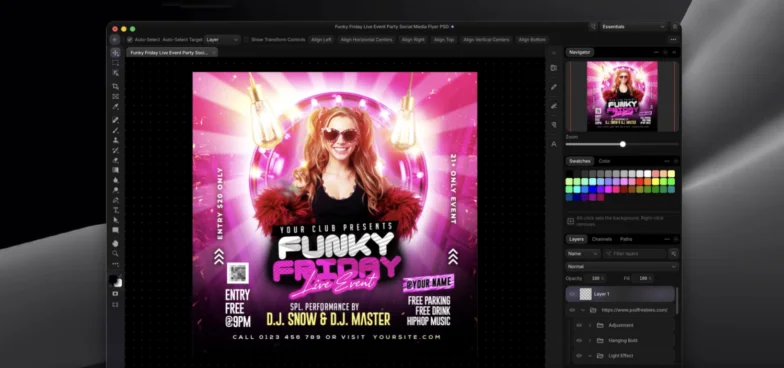
Task: Click add swatch icon below swatches
Action: pos(570,220)
